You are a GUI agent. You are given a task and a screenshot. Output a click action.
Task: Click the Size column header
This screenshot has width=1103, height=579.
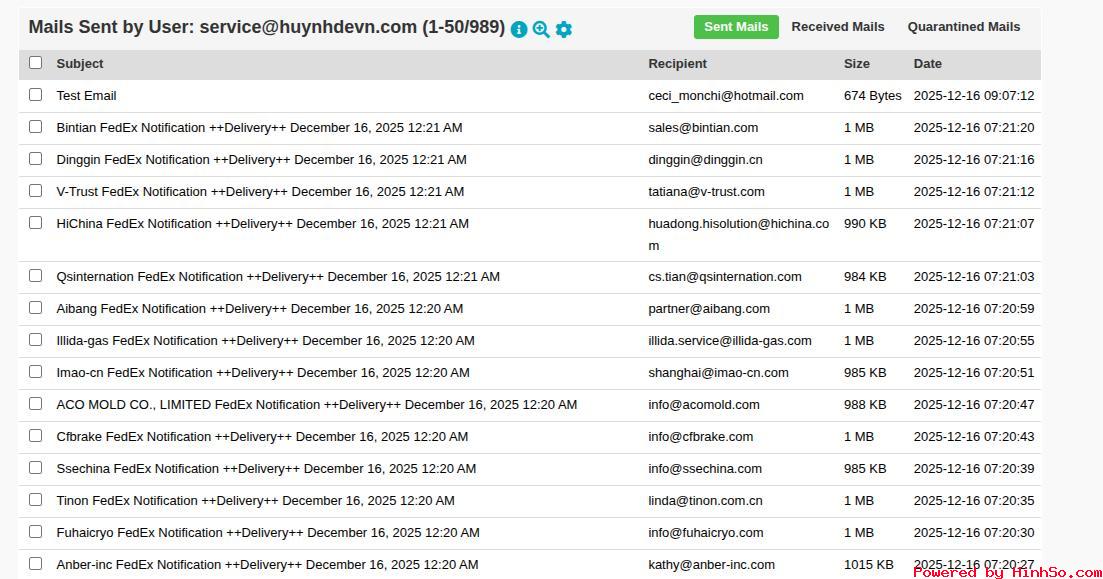coord(857,64)
